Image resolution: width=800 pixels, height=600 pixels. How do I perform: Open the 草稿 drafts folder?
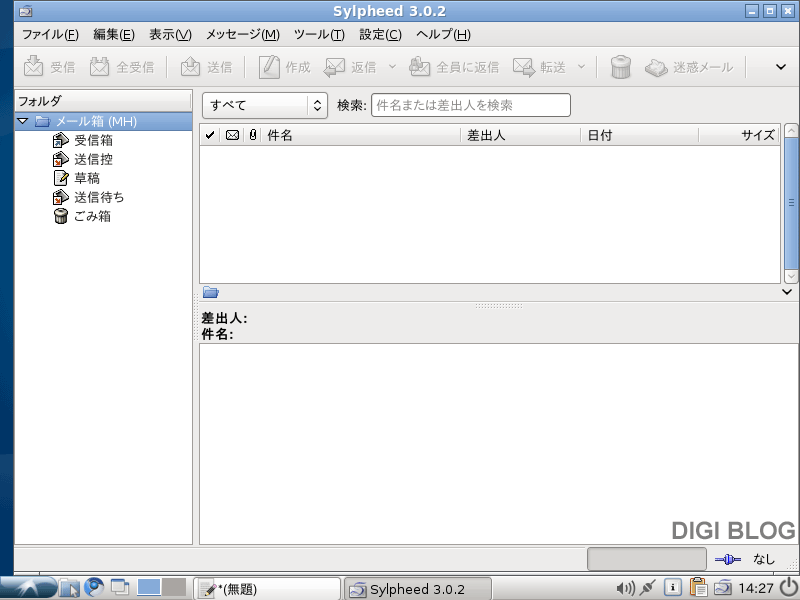point(87,178)
